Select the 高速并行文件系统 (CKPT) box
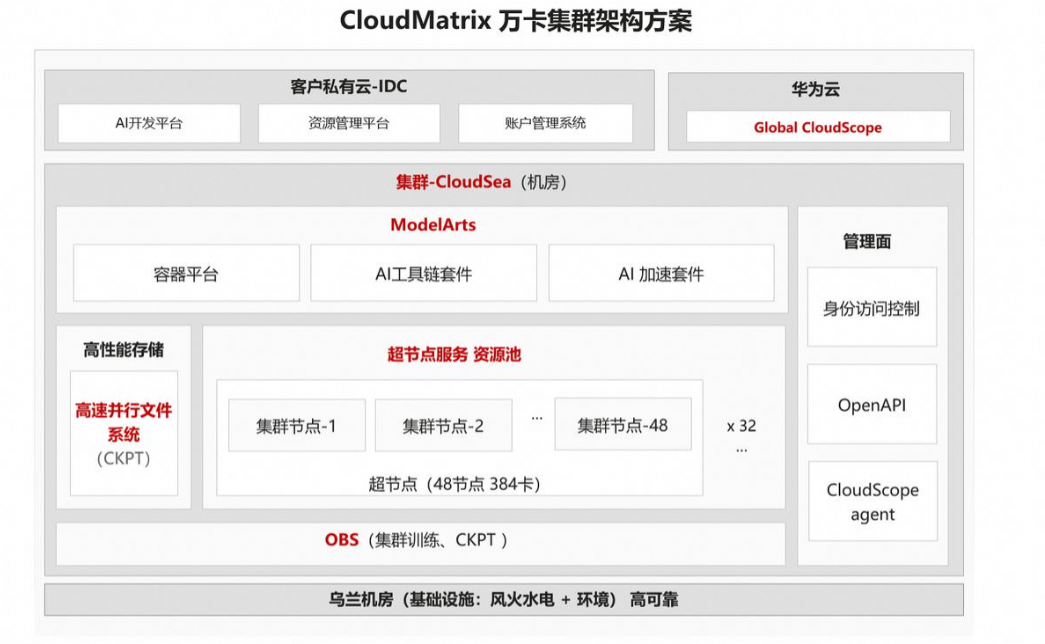1045x644 pixels. point(124,433)
